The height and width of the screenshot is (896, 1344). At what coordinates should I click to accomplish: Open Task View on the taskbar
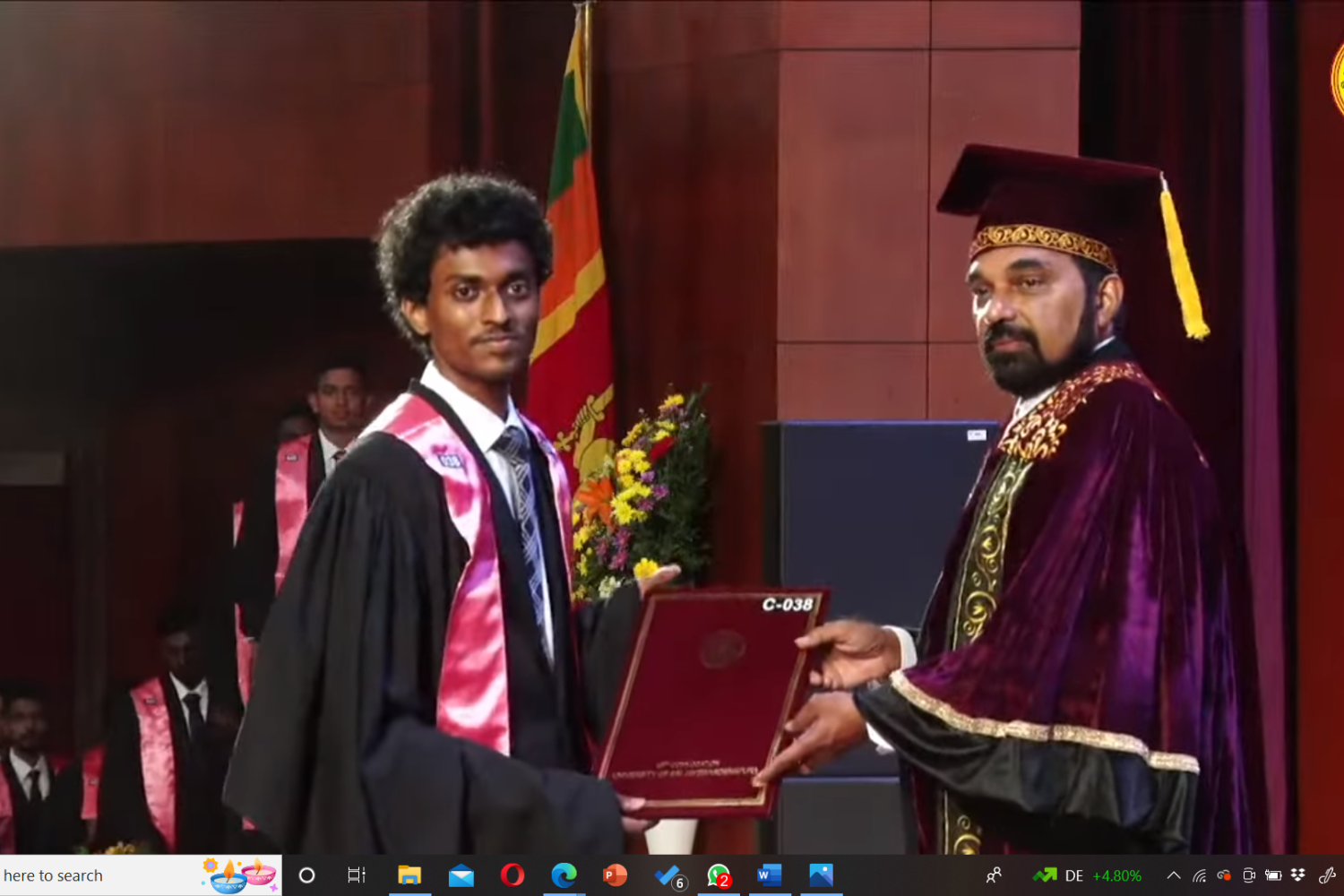point(357,875)
